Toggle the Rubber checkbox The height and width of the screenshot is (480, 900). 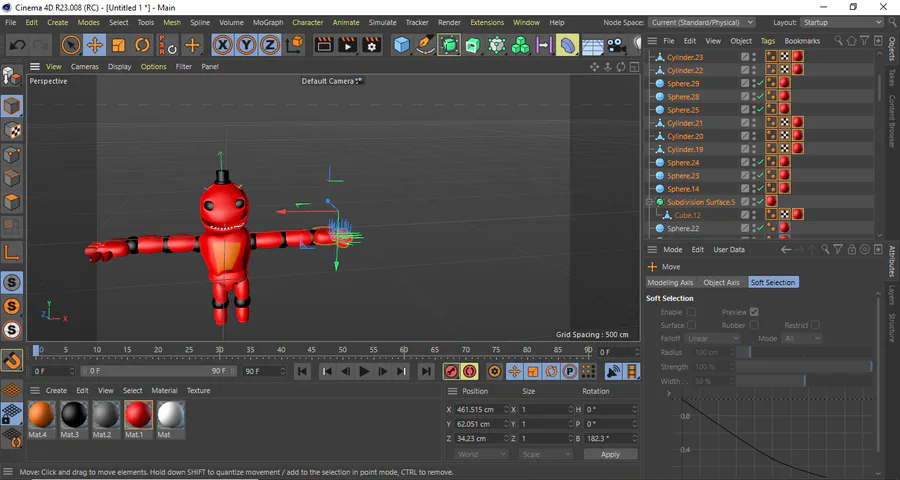point(754,325)
